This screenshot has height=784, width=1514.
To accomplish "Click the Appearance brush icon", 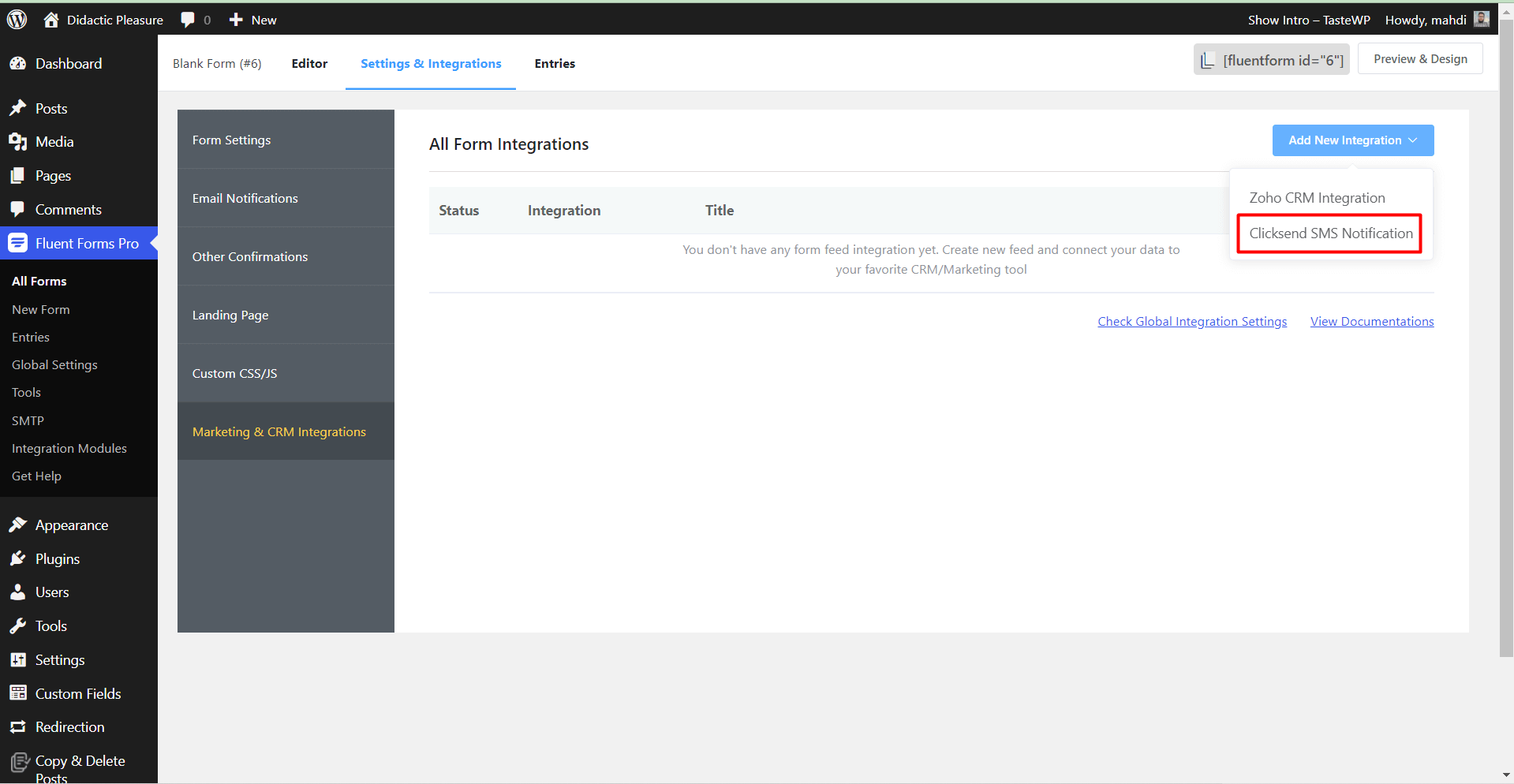I will pyautogui.click(x=18, y=525).
